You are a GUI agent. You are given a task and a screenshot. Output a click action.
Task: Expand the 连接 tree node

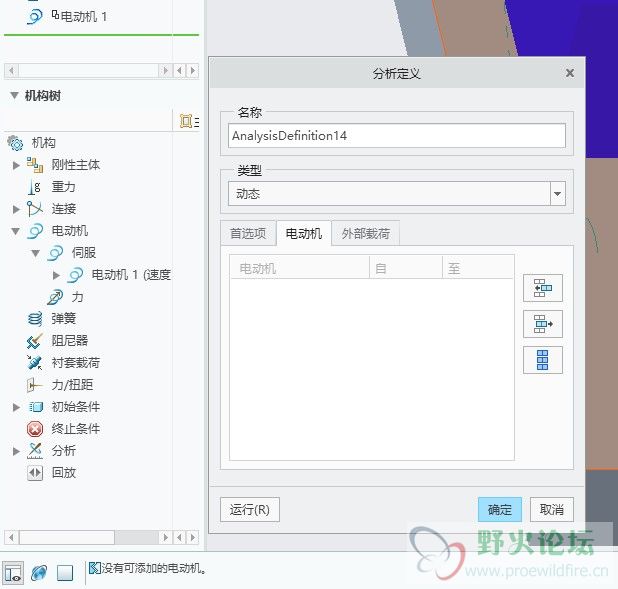(x=16, y=209)
